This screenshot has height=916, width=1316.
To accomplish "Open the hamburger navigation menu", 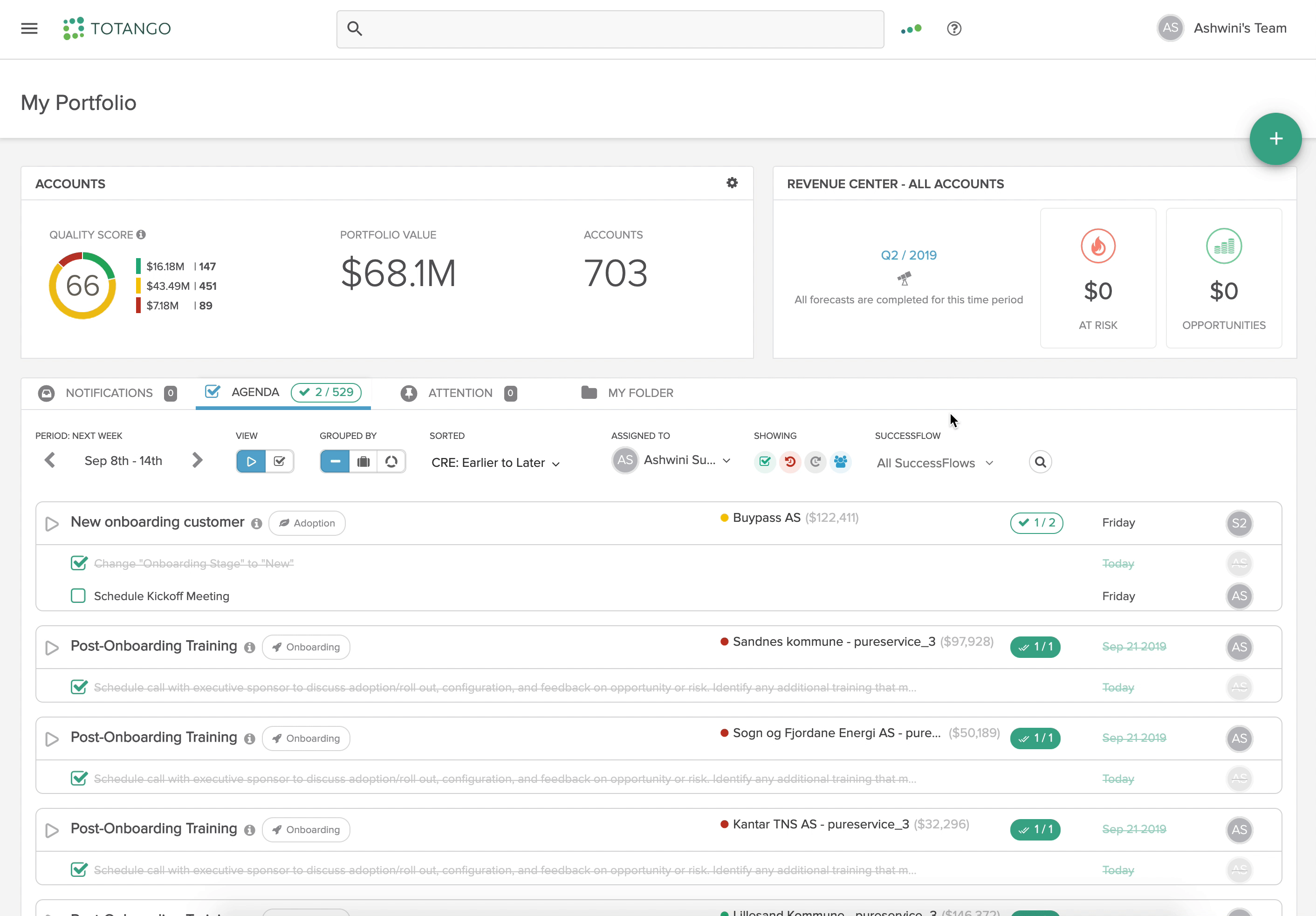I will coord(29,29).
